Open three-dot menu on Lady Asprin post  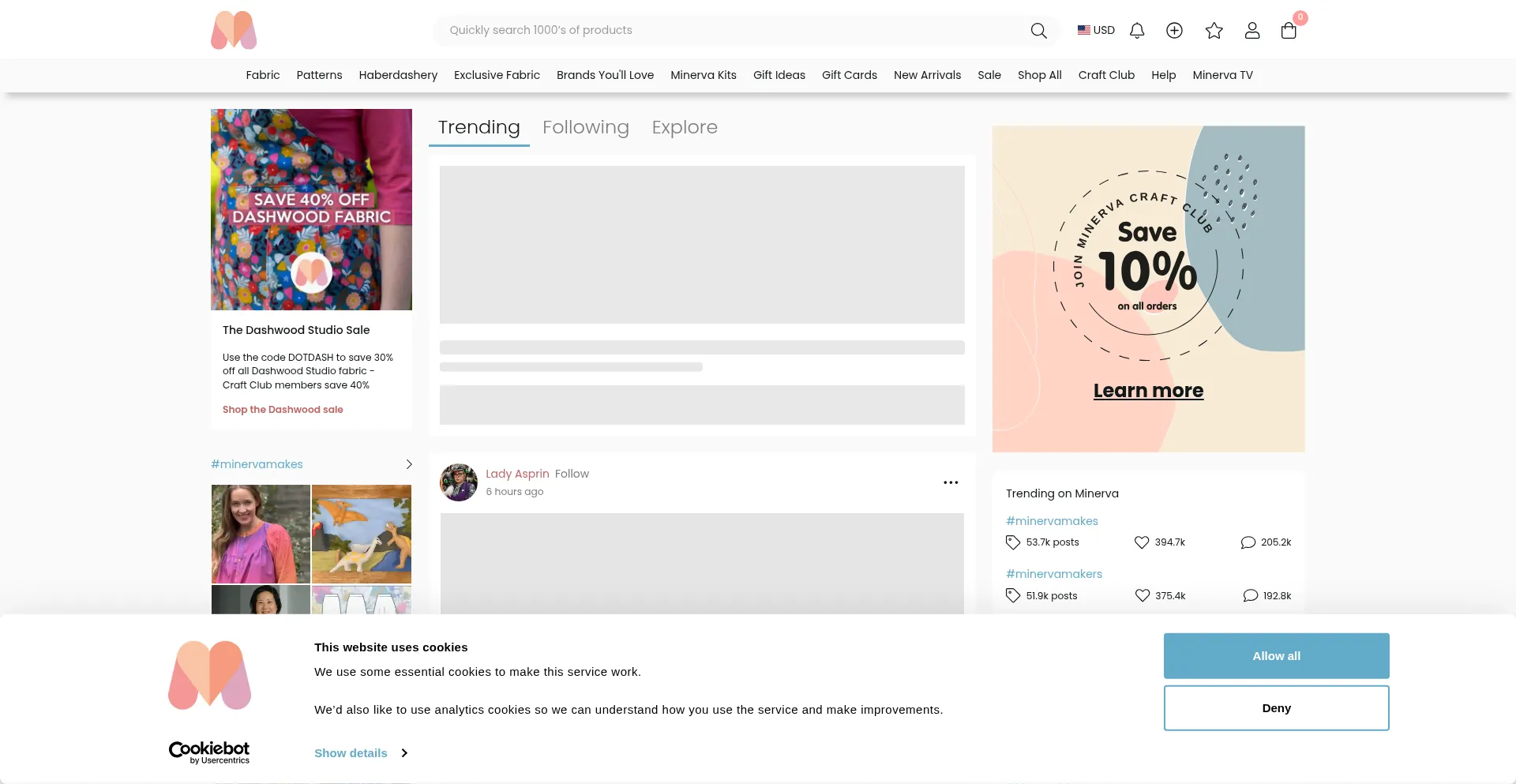point(951,482)
